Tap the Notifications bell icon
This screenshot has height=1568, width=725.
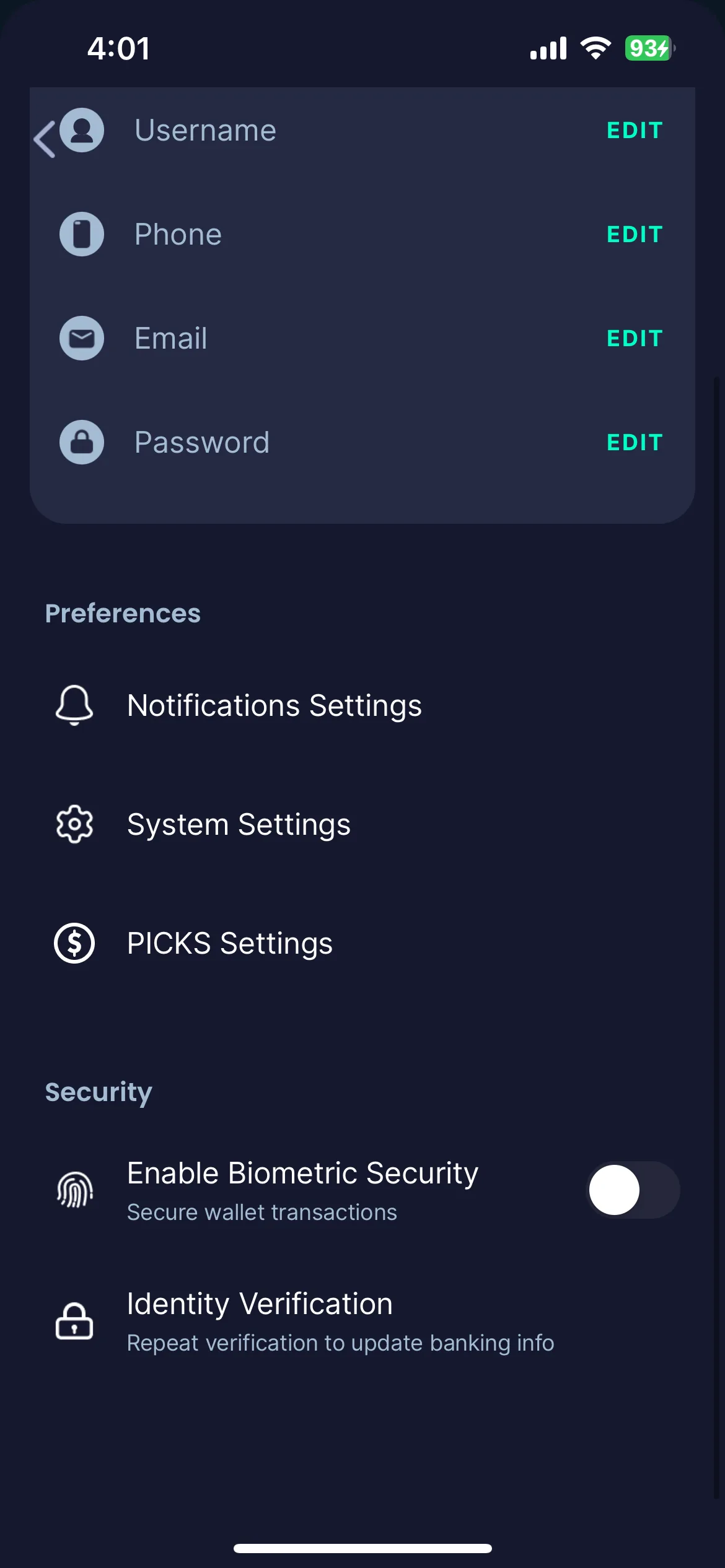[x=74, y=705]
